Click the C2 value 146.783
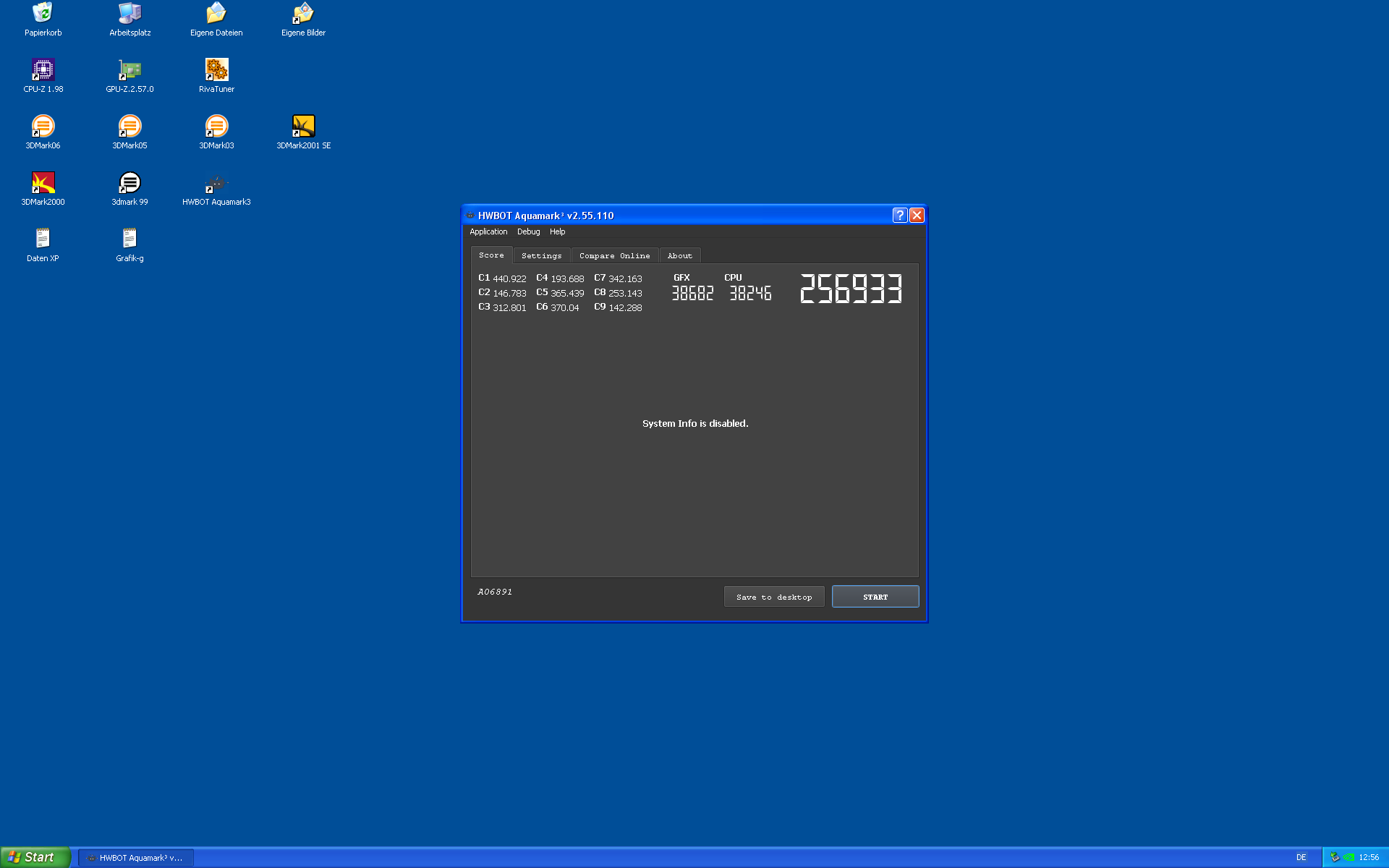The image size is (1389, 868). (509, 293)
